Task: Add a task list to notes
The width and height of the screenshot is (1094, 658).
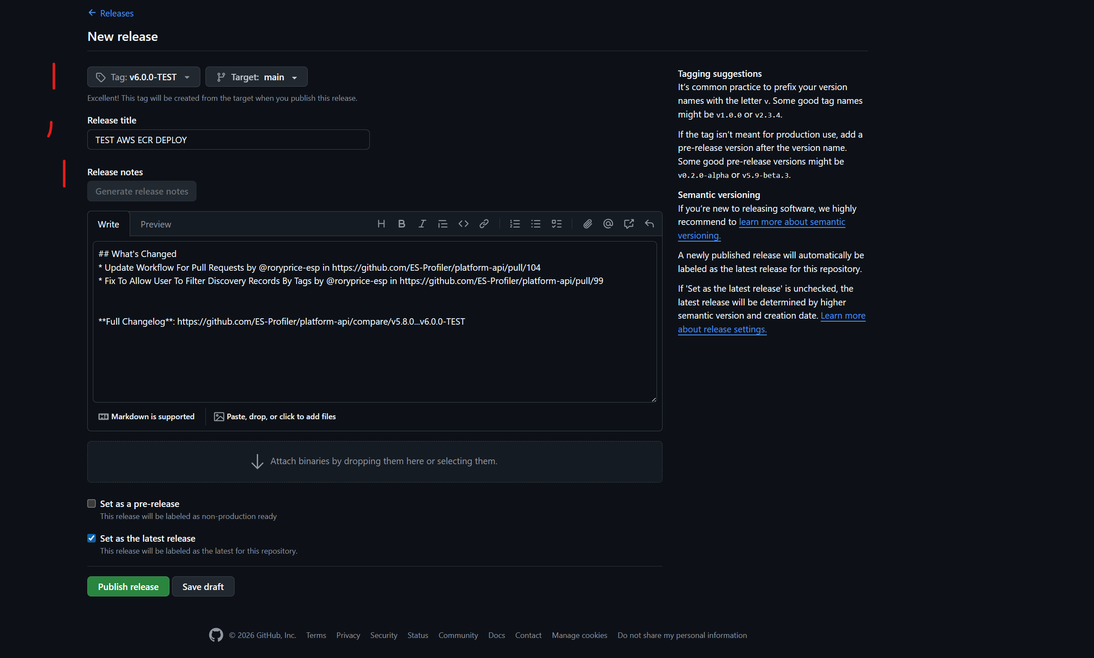Action: tap(557, 224)
